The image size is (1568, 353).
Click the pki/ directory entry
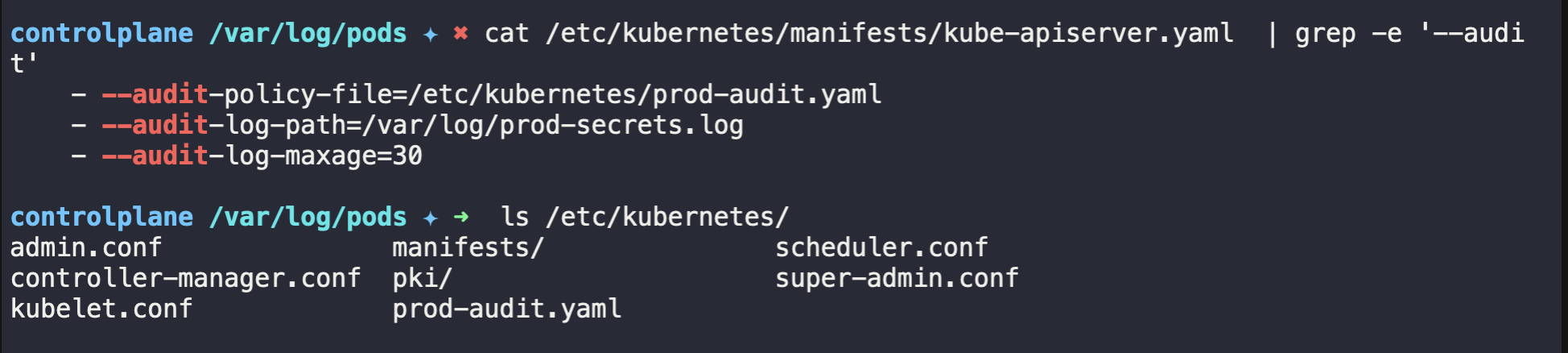click(x=422, y=278)
